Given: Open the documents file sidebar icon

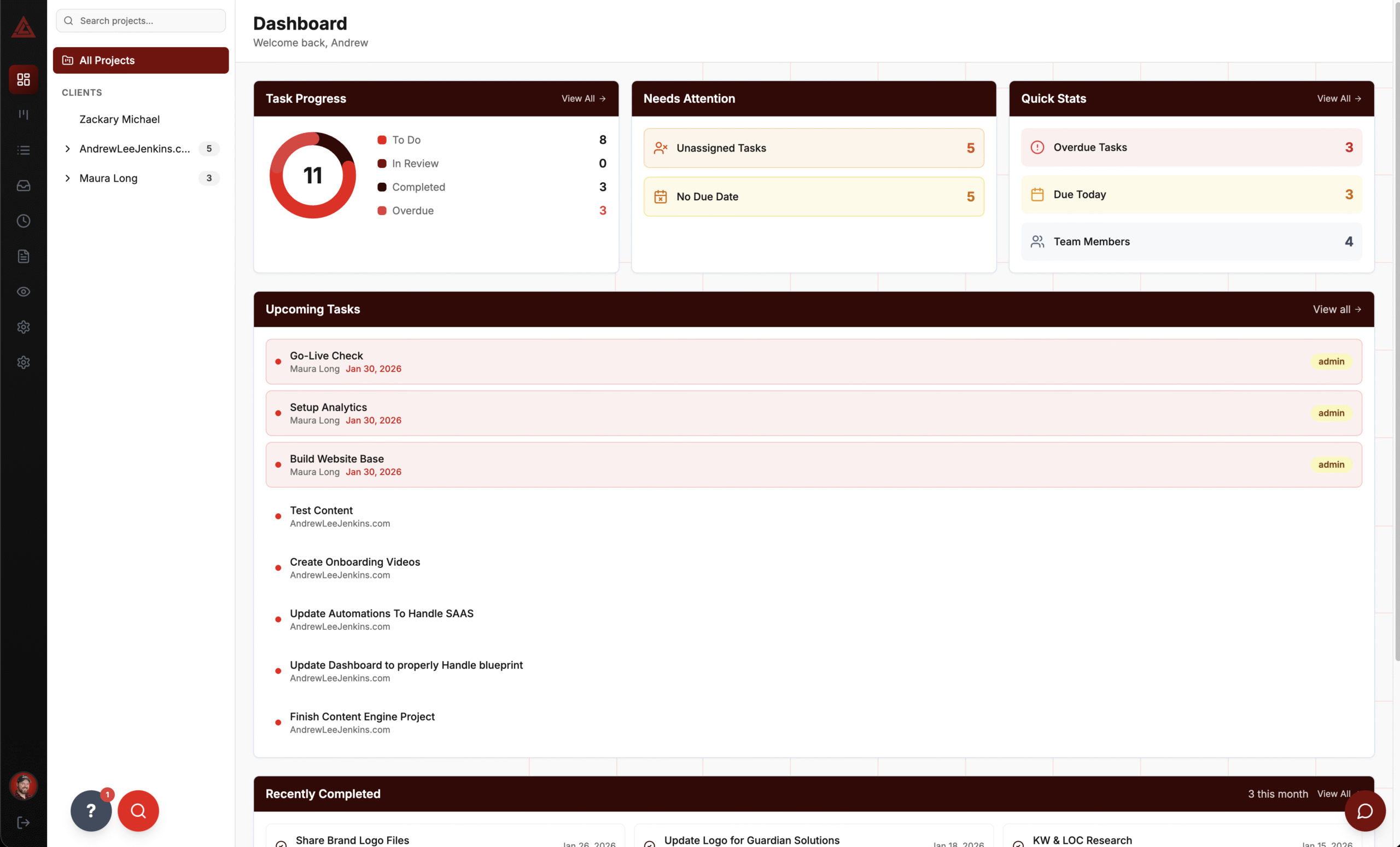Looking at the screenshot, I should (24, 257).
